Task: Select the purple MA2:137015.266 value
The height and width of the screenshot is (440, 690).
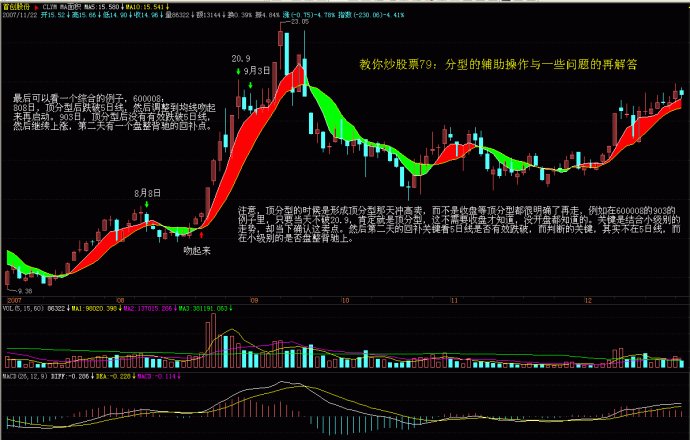Action: pos(148,308)
